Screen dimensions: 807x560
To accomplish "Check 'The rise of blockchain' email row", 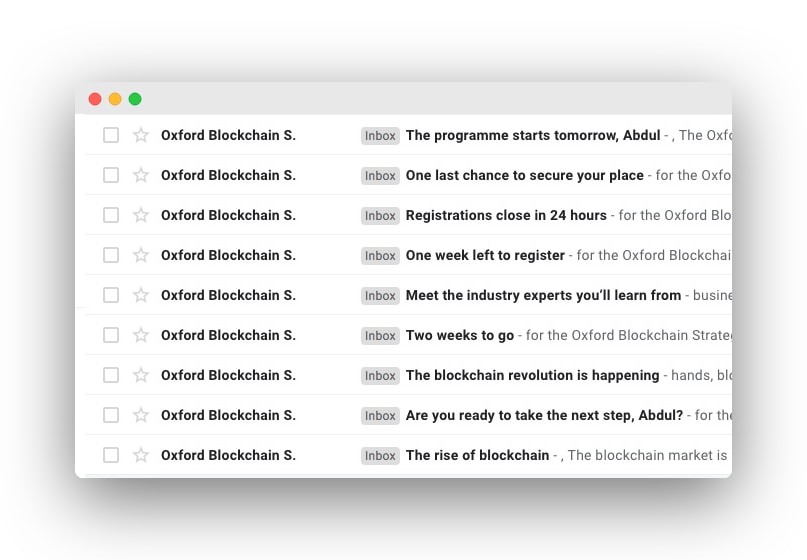I will click(111, 456).
